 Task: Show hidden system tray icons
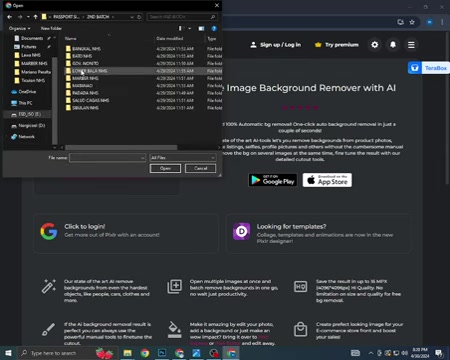[371, 353]
